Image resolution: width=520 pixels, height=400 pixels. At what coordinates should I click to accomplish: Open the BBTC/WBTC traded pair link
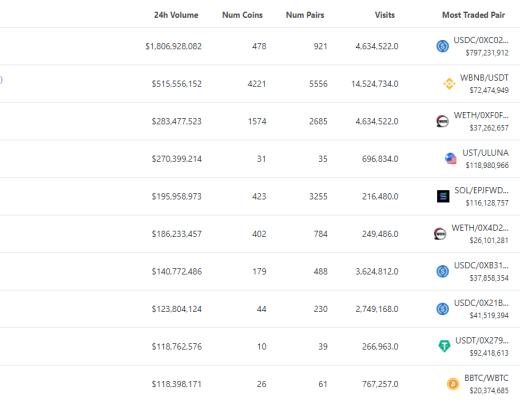tap(486, 378)
